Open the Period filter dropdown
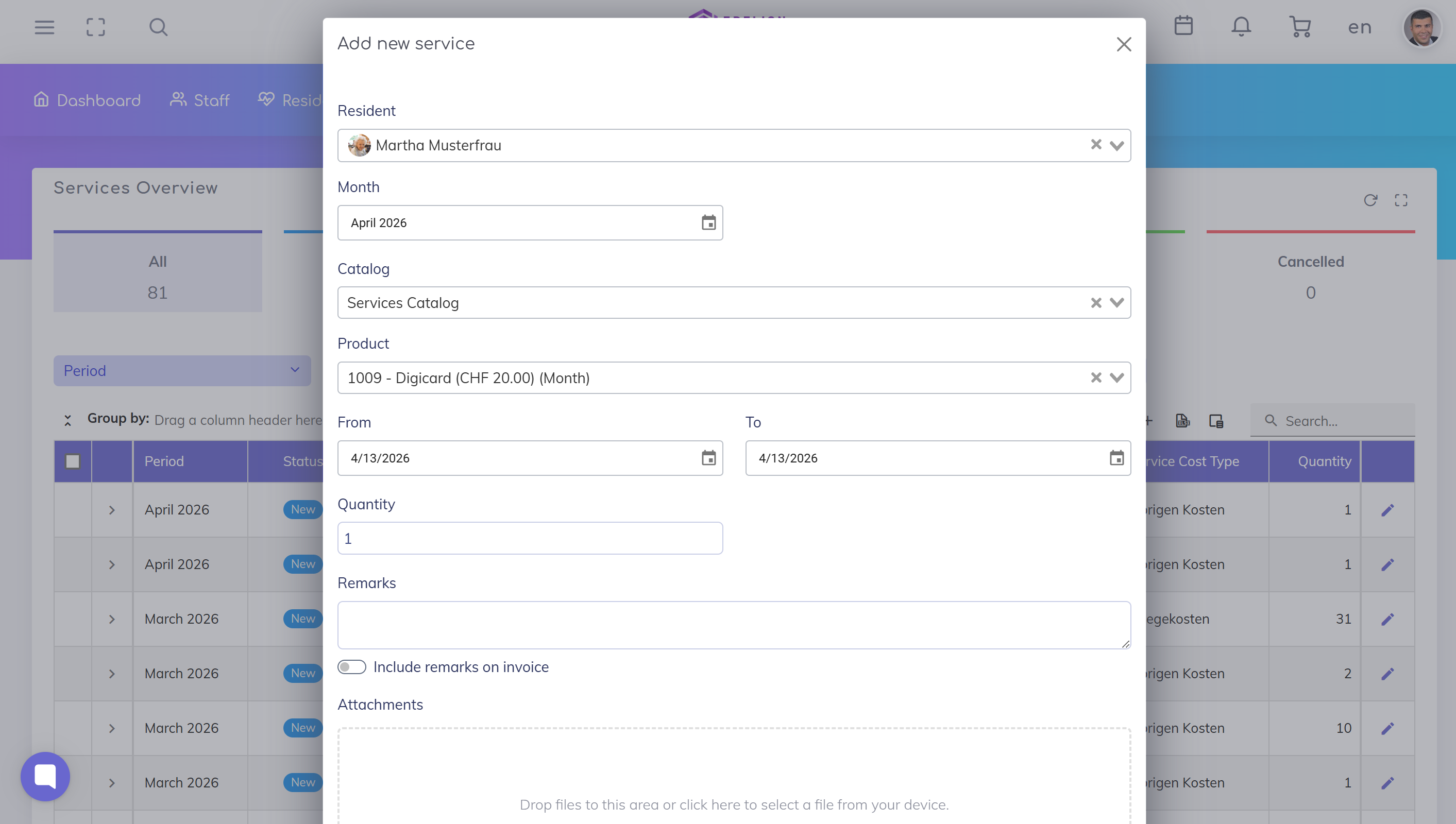 click(x=182, y=371)
